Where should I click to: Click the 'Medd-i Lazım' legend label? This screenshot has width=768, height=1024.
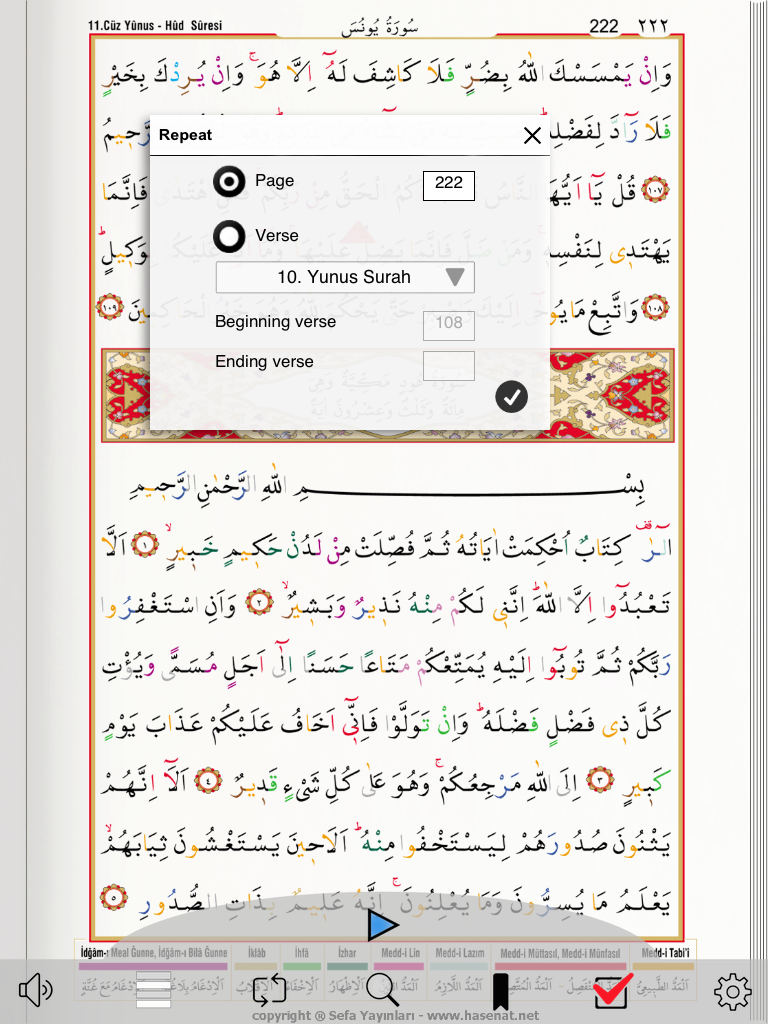pos(460,953)
